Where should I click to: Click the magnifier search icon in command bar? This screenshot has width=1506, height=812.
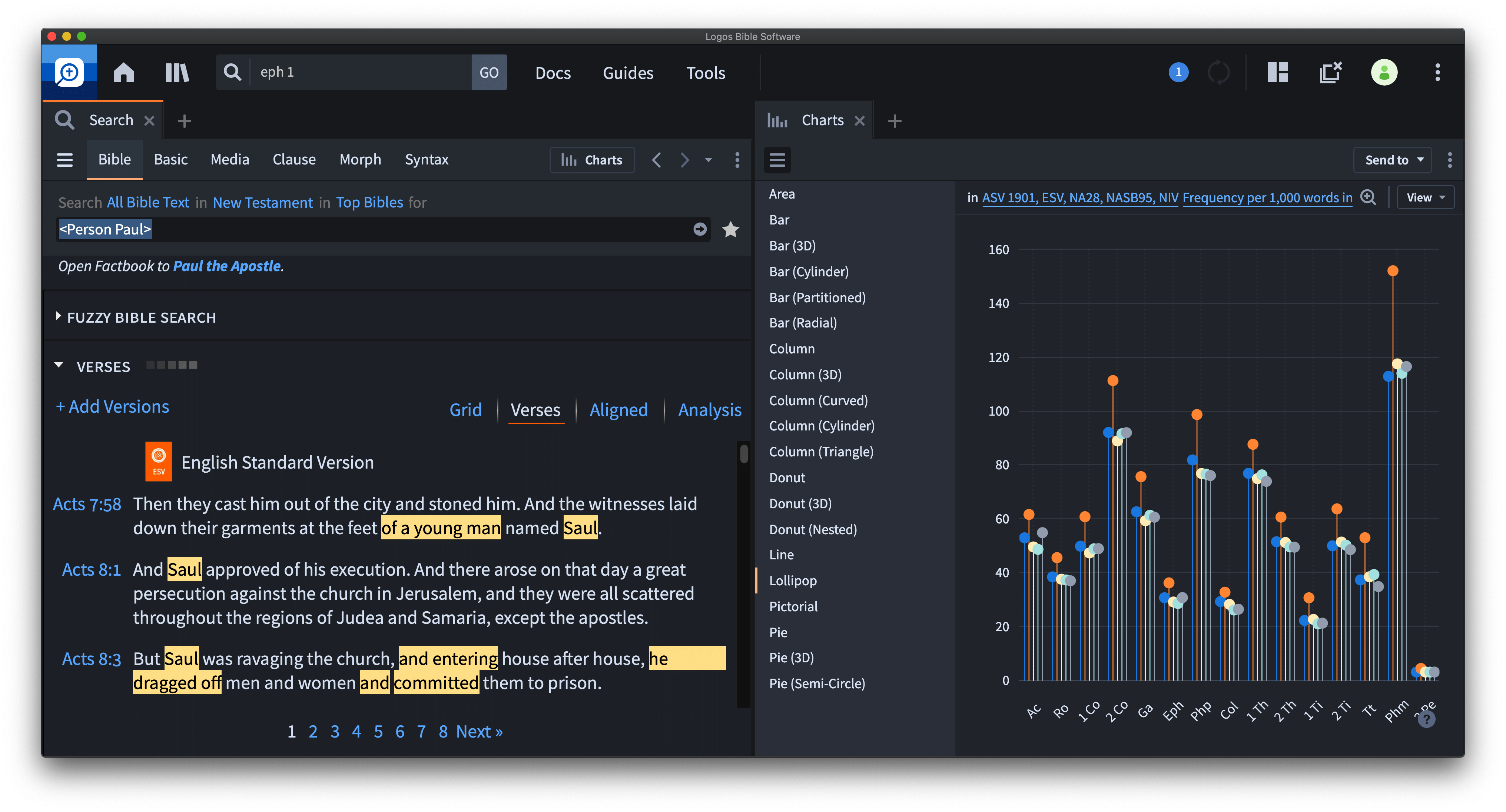(232, 73)
